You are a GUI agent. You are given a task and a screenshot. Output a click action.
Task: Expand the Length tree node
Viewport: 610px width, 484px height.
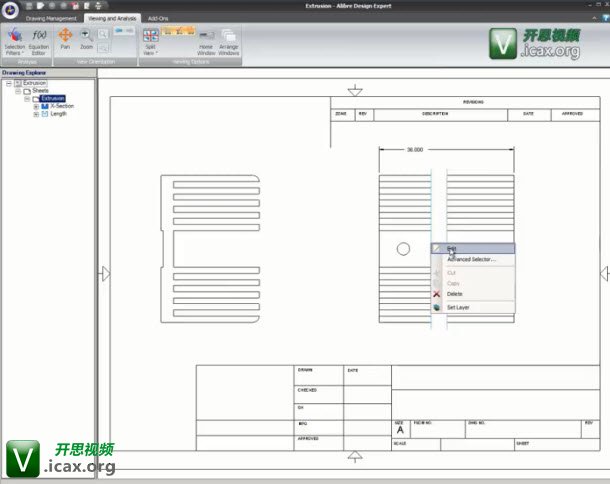pyautogui.click(x=36, y=114)
